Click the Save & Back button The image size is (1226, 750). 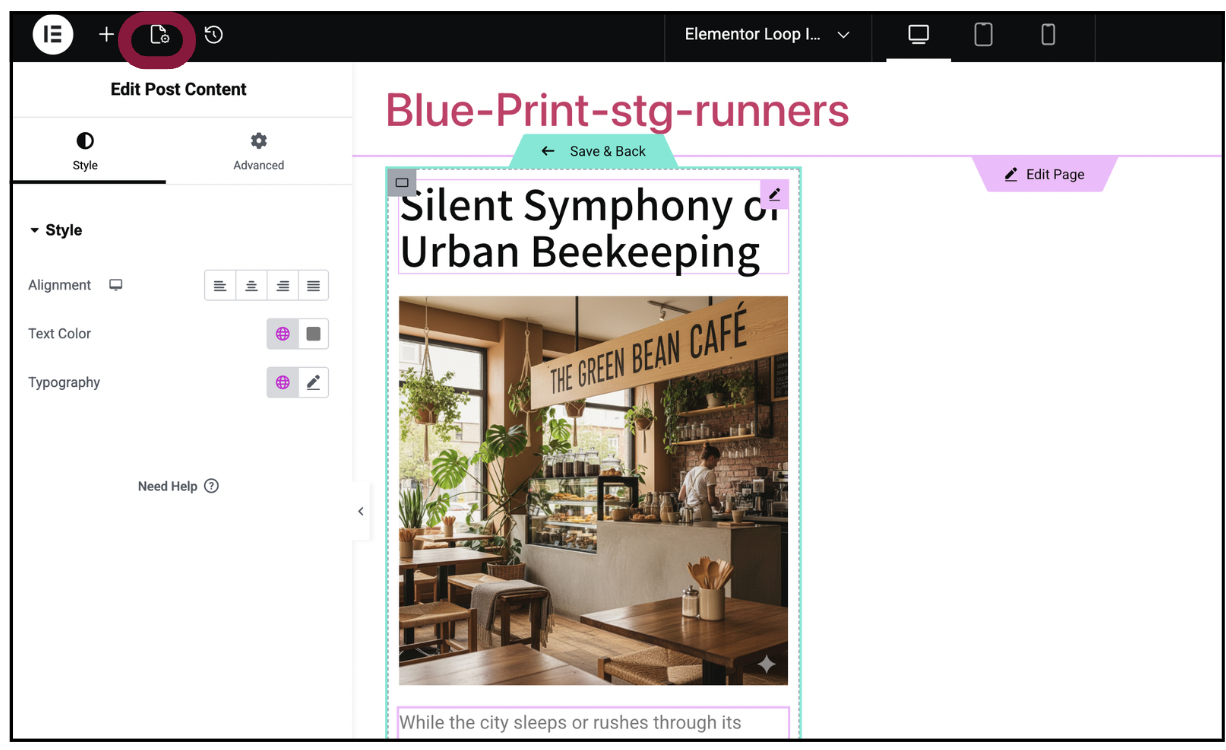tap(594, 151)
